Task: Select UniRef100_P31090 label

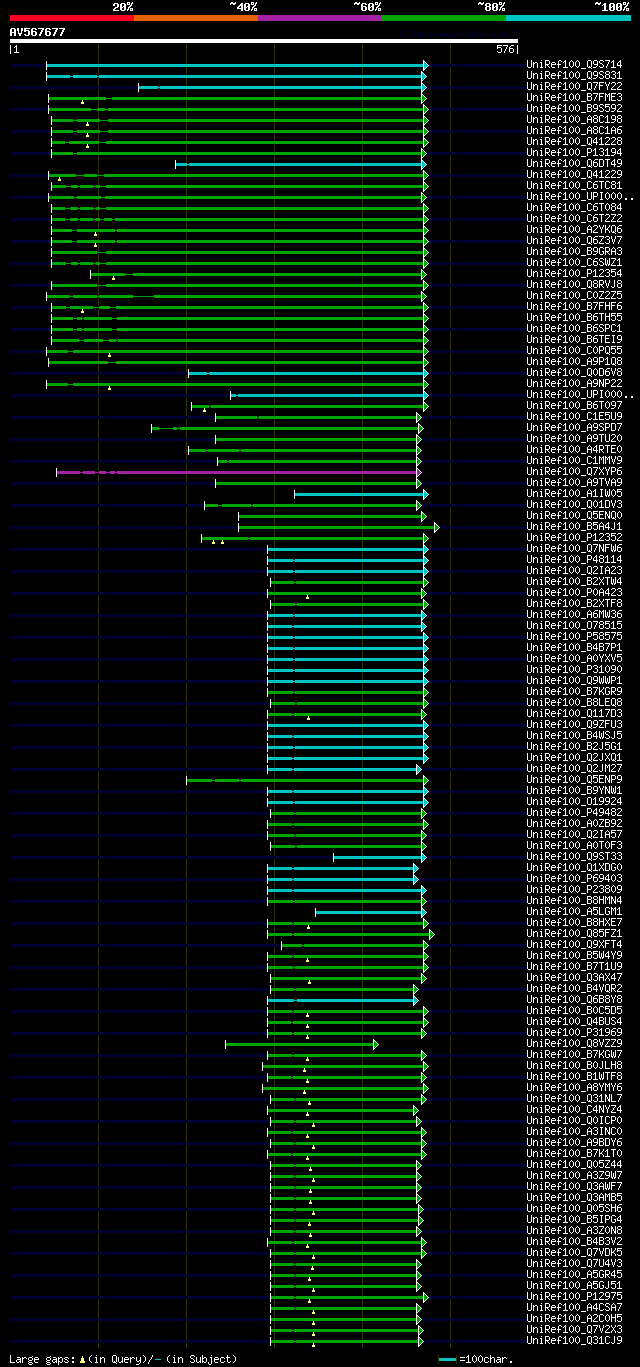Action: (573, 670)
